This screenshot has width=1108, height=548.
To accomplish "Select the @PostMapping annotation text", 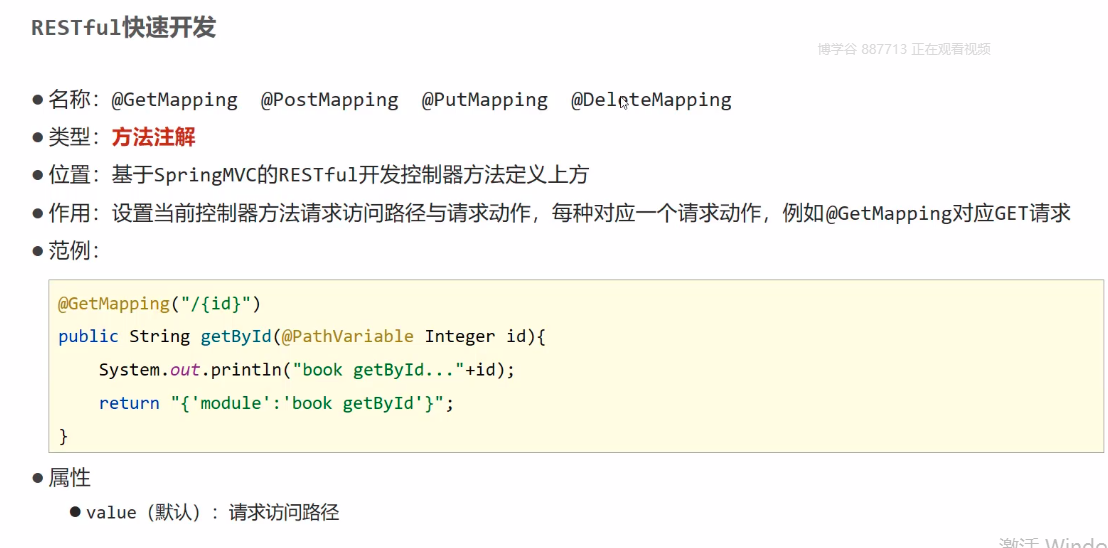I will click(x=329, y=99).
